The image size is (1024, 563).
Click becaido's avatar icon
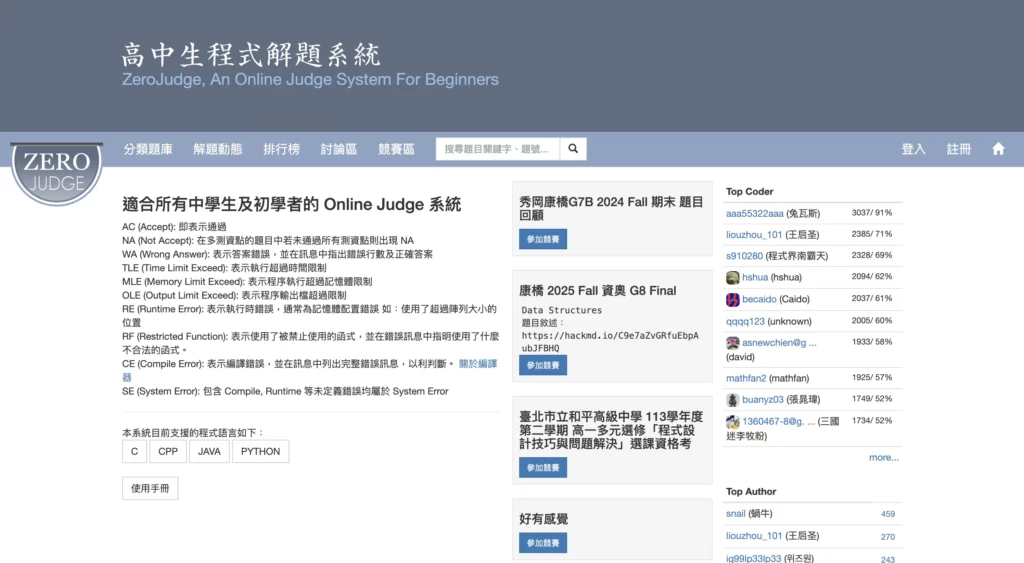tap(733, 299)
